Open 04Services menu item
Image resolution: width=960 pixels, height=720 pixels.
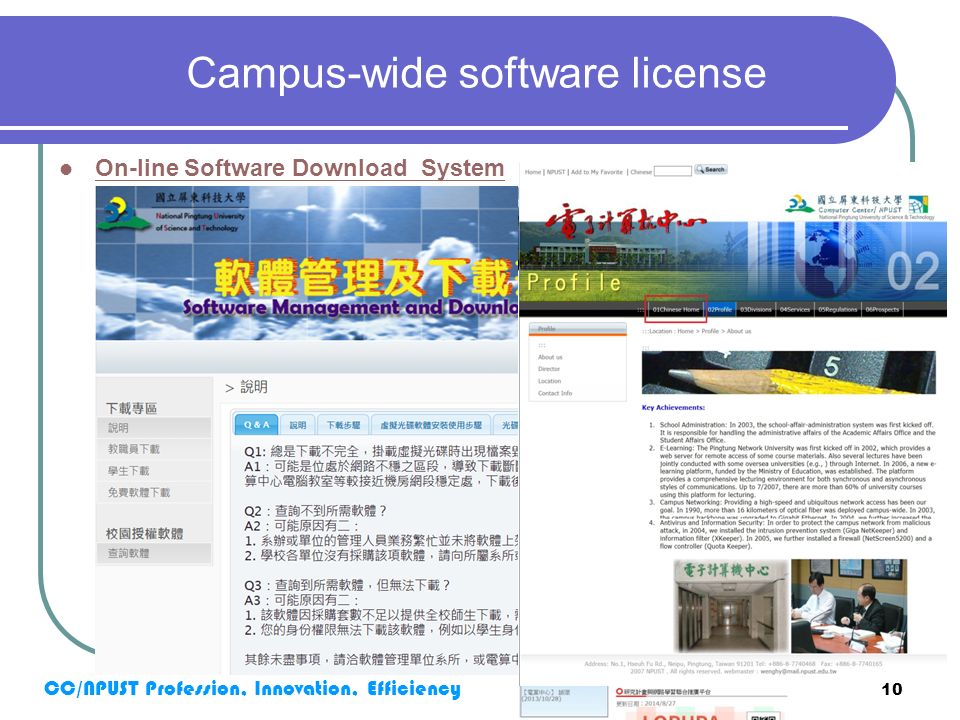click(795, 309)
